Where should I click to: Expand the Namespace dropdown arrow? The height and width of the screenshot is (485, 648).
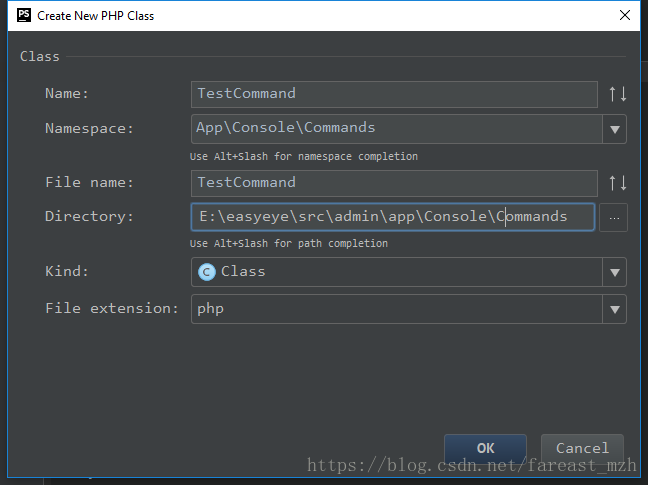coord(615,129)
